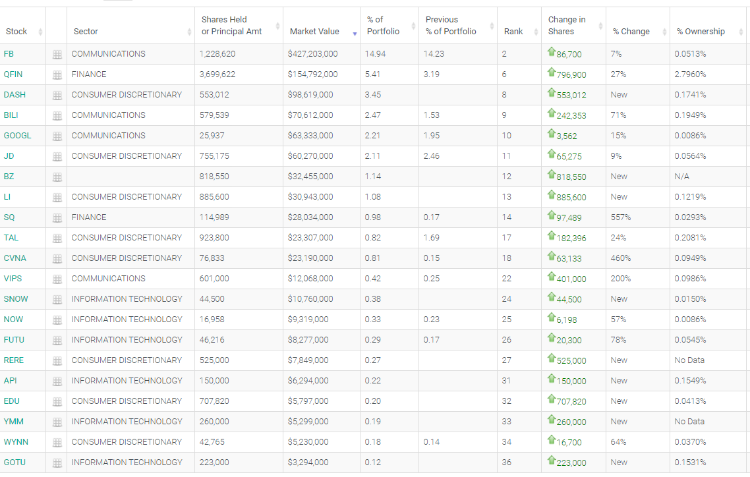750x477 pixels.
Task: Sort by Rank column header
Action: coord(519,25)
